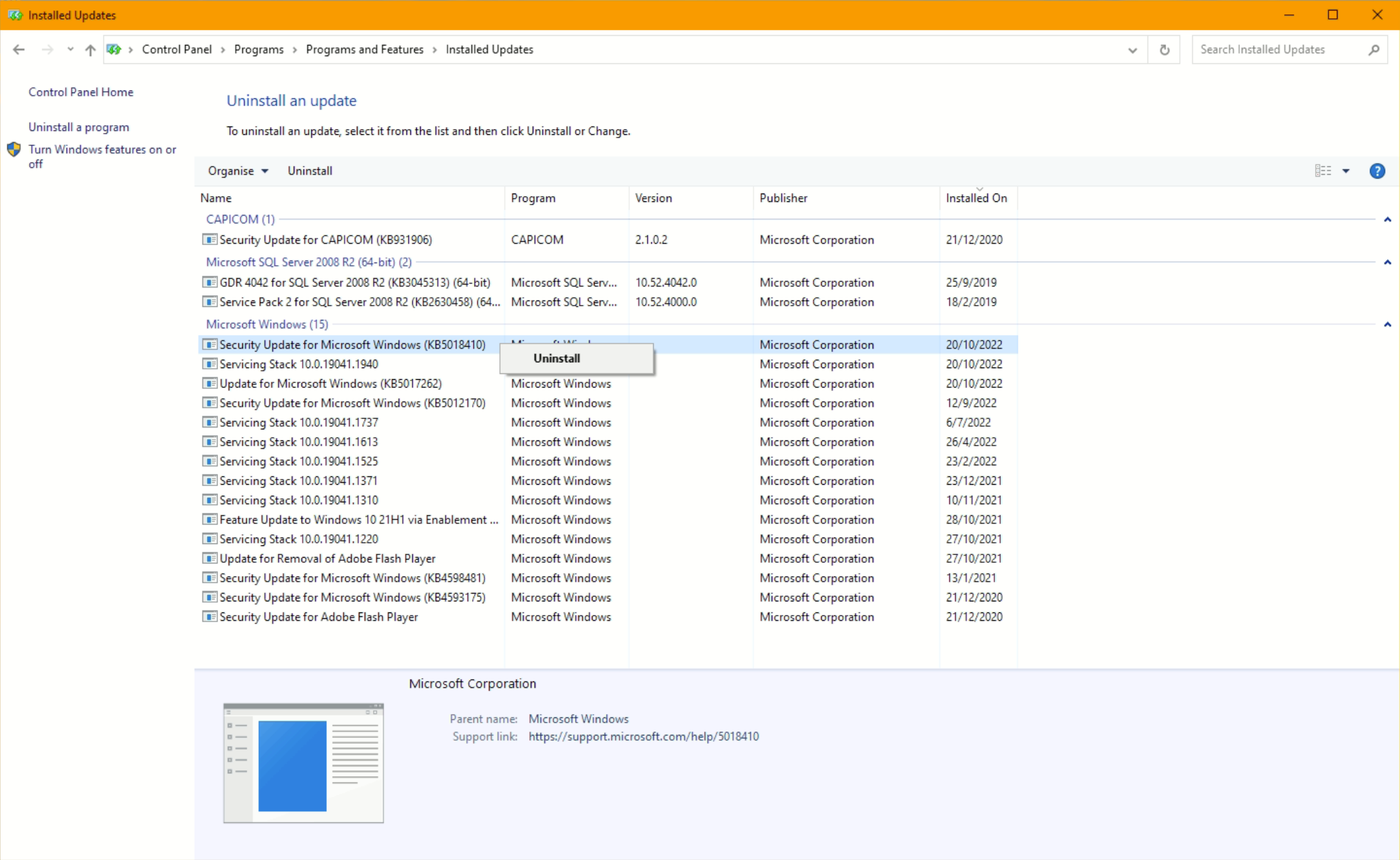The width and height of the screenshot is (1400, 860).
Task: Sort by the Installed On column header
Action: pos(976,198)
